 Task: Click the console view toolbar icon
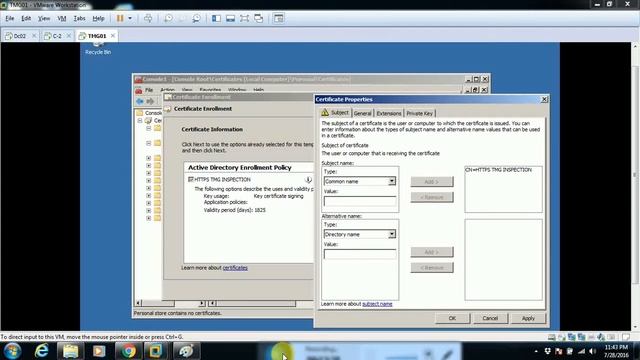[279, 18]
